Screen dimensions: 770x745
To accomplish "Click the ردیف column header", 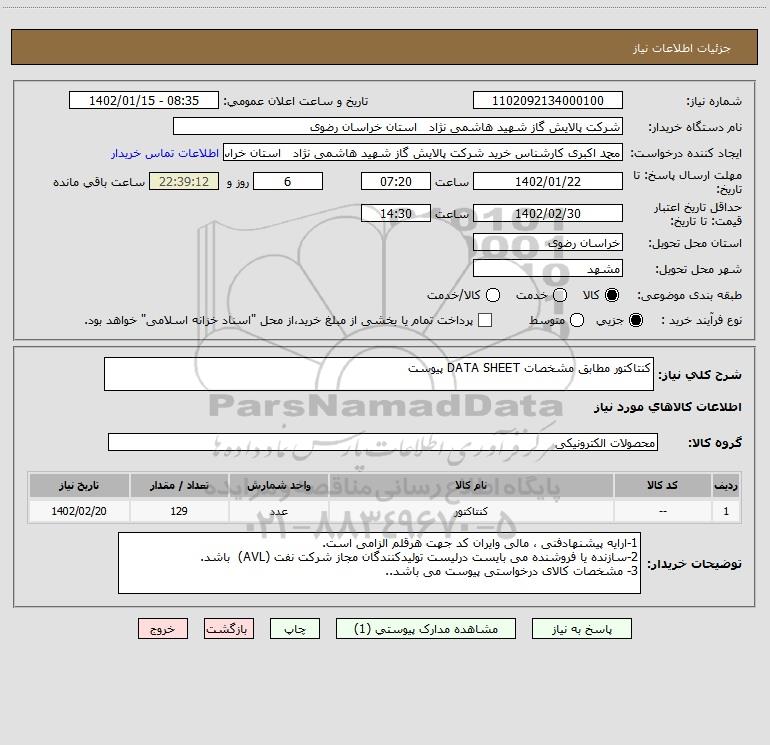I will point(726,486).
